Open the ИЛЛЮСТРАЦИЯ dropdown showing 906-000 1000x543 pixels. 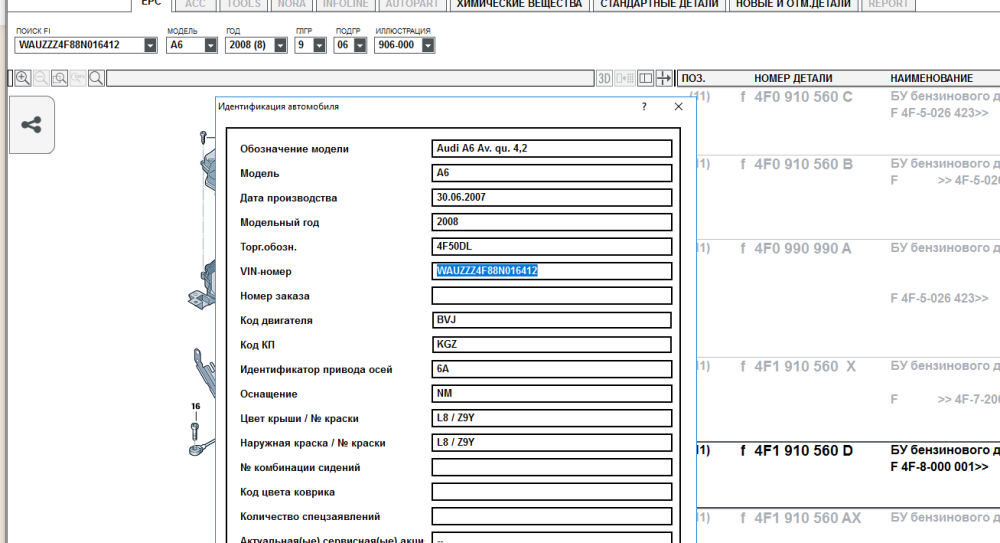428,45
